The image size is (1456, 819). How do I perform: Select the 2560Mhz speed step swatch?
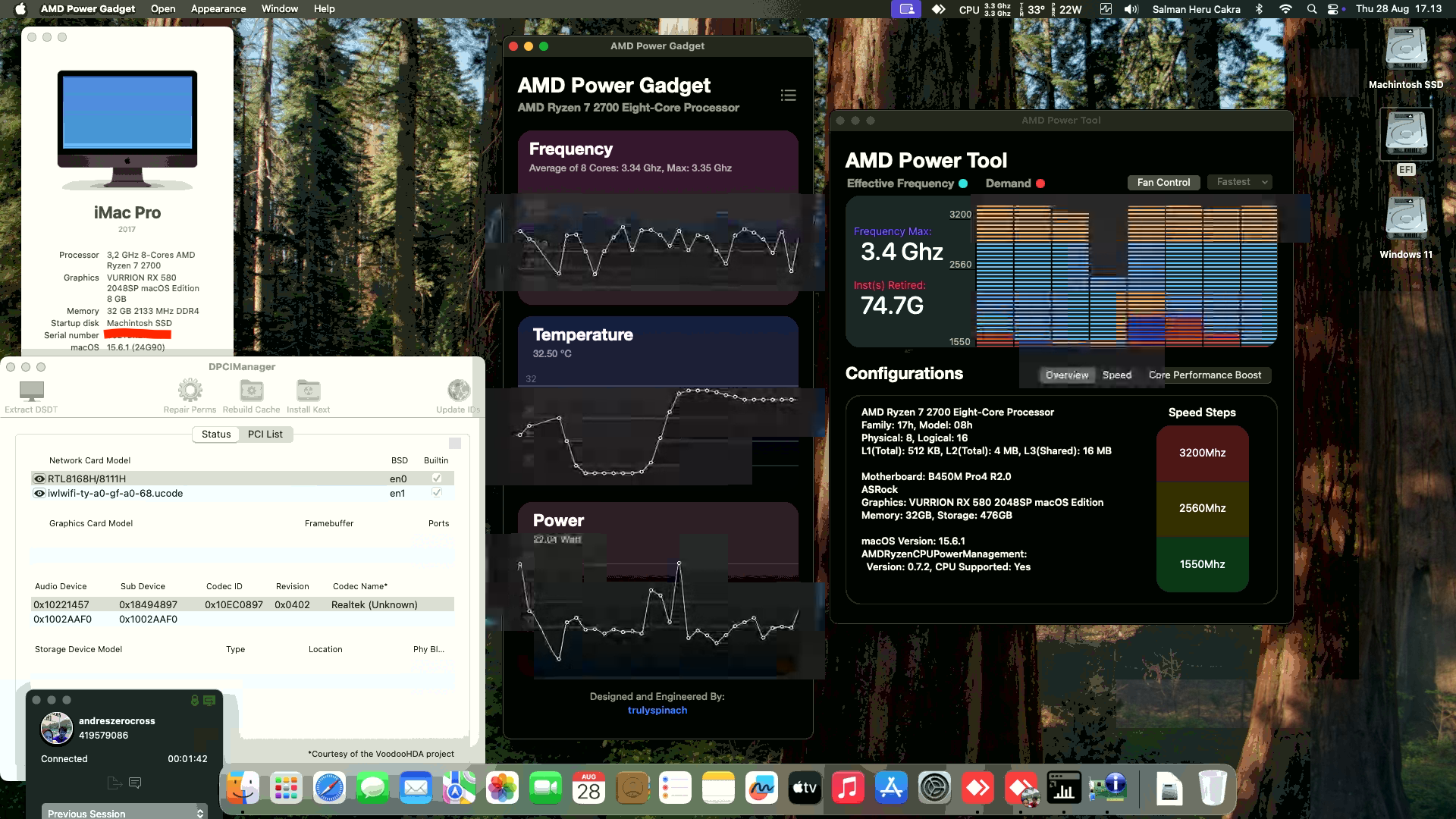click(x=1202, y=508)
